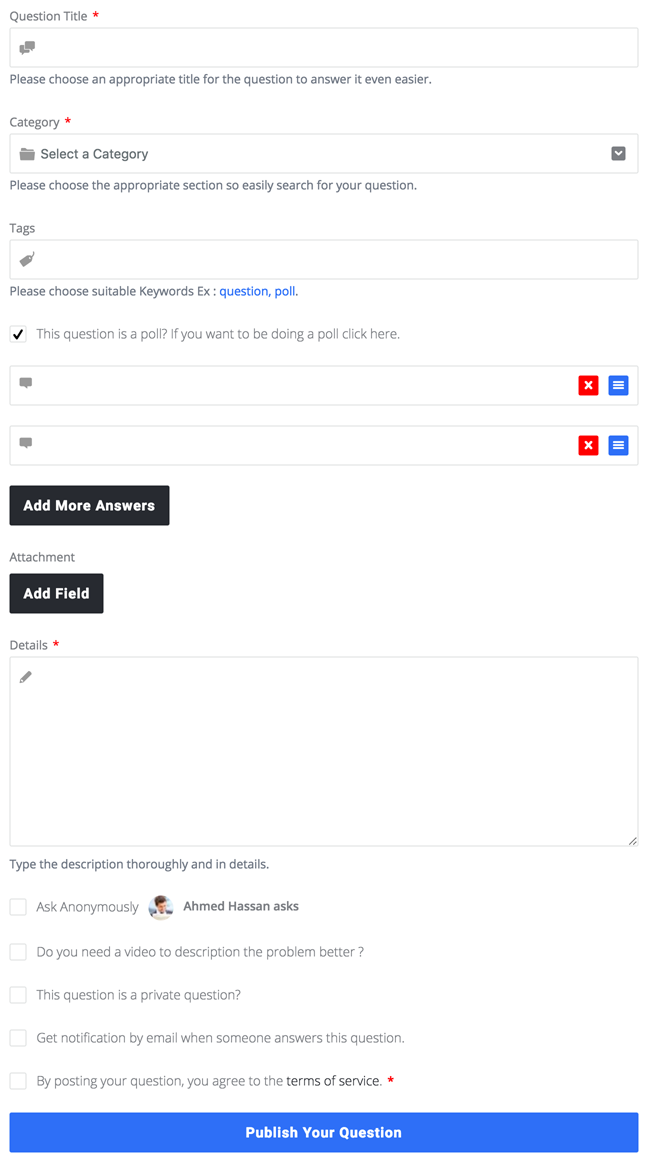This screenshot has height=1160, width=650.
Task: Click Ahmed Hassan's avatar picture
Action: tap(161, 907)
